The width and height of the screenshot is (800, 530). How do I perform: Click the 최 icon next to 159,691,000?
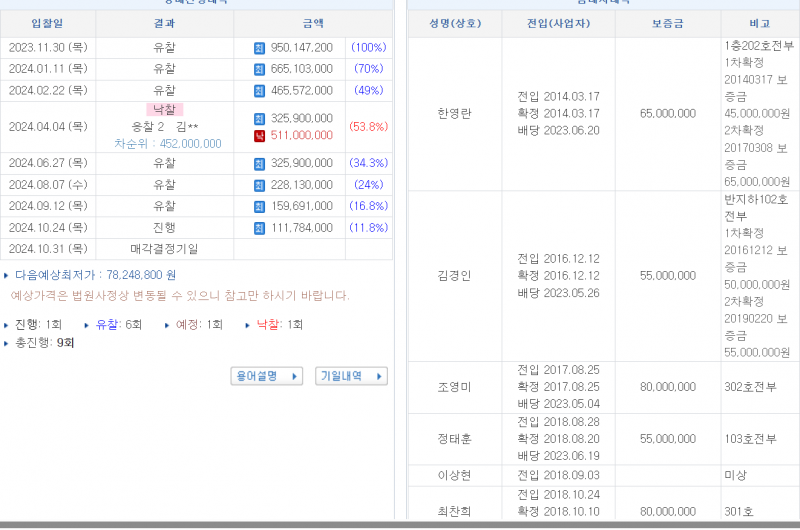click(260, 206)
